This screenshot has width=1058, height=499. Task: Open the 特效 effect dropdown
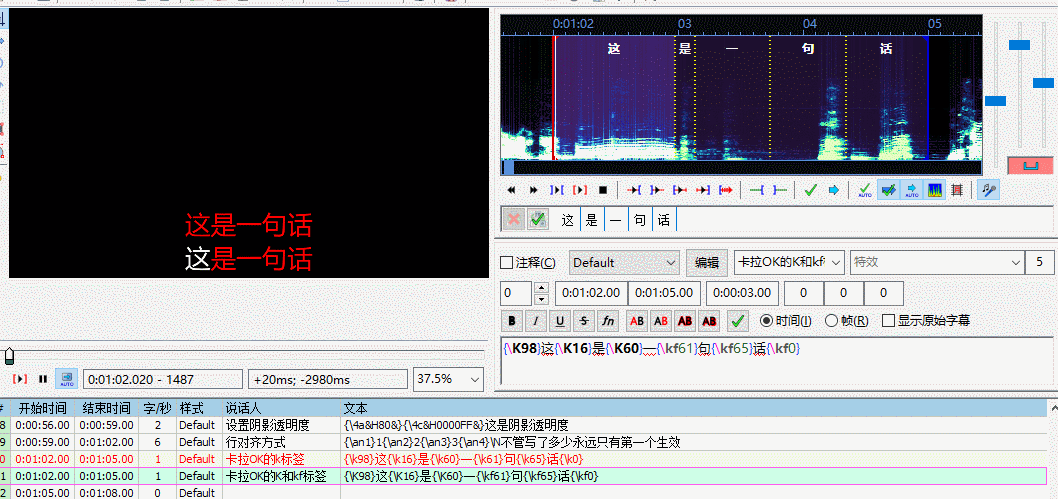[x=937, y=262]
